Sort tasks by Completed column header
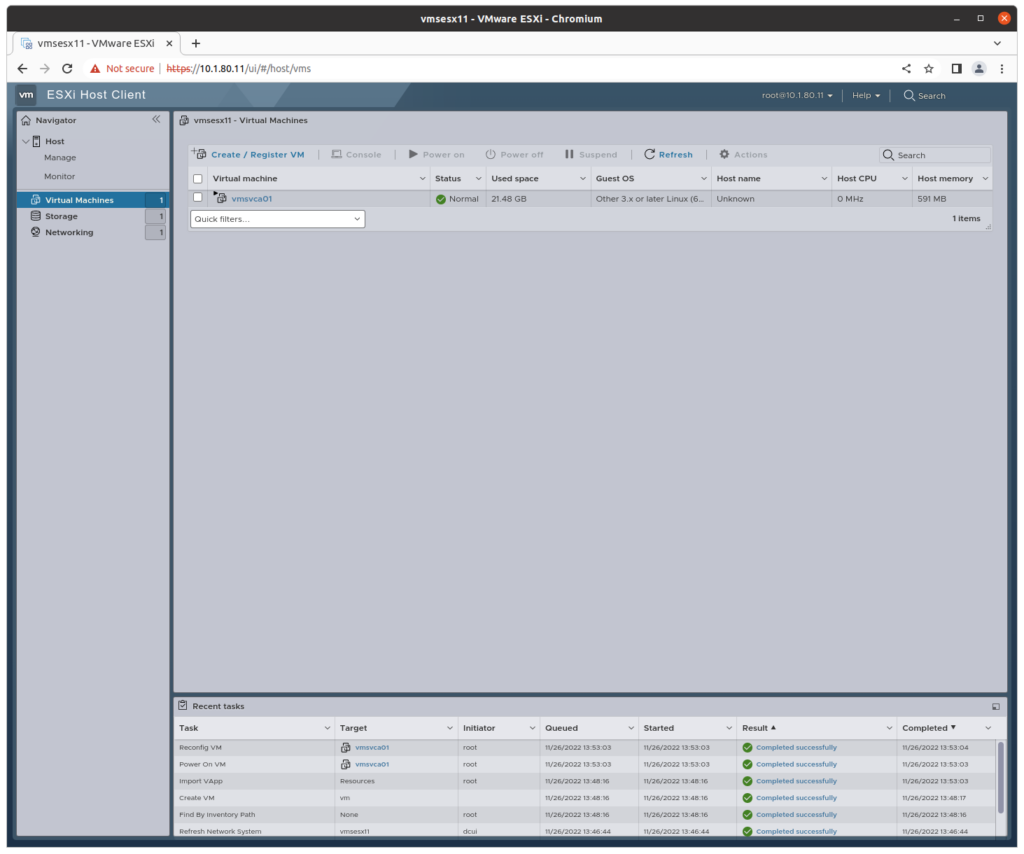Viewport: 1024px width, 854px height. point(928,728)
